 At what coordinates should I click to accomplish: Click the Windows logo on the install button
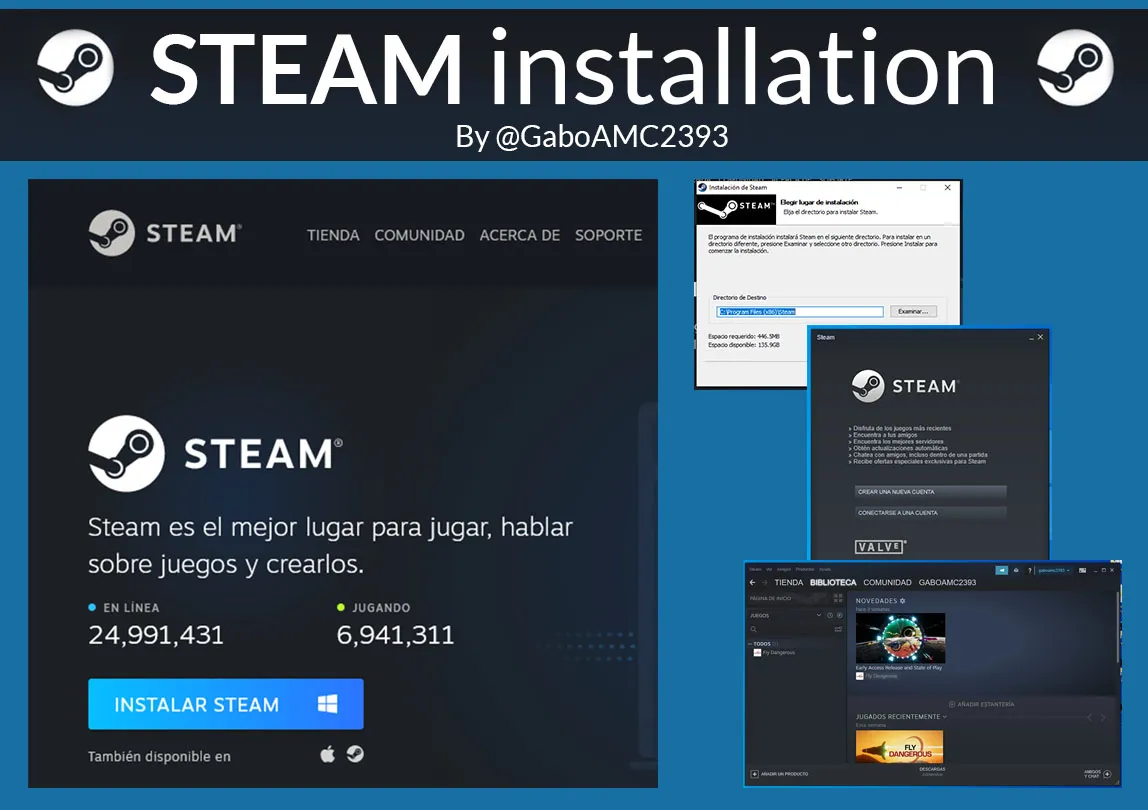point(327,704)
